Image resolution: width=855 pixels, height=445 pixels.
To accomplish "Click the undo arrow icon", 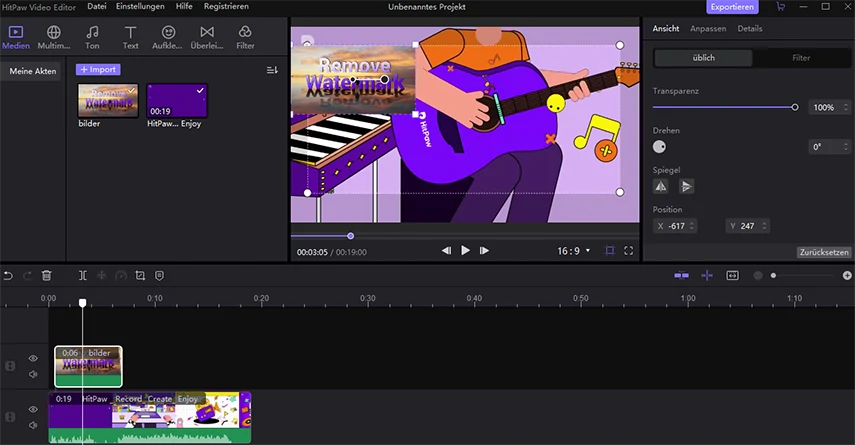I will click(x=8, y=276).
